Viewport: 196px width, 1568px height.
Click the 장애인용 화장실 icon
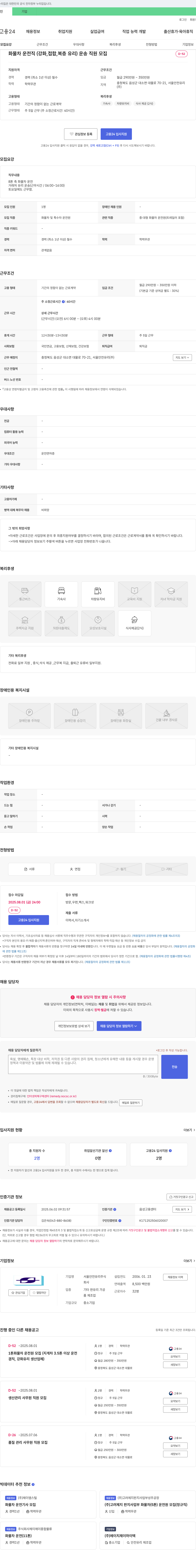click(121, 716)
